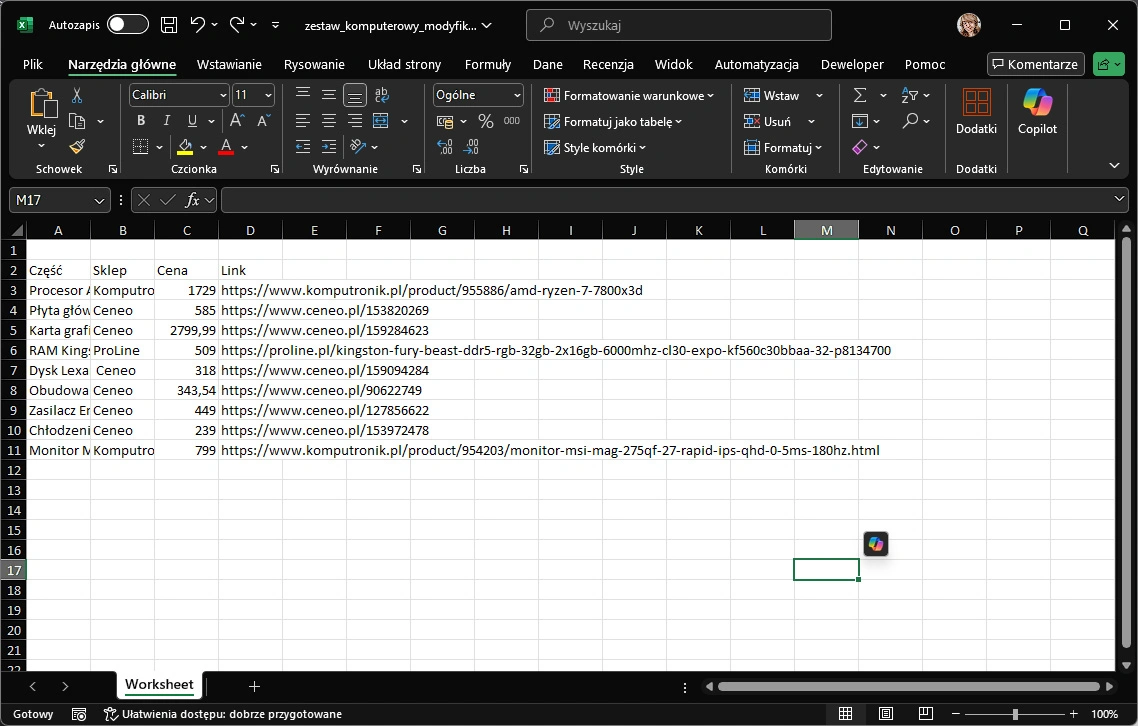Click the Save icon in the title bar
1138x726 pixels.
coord(168,25)
